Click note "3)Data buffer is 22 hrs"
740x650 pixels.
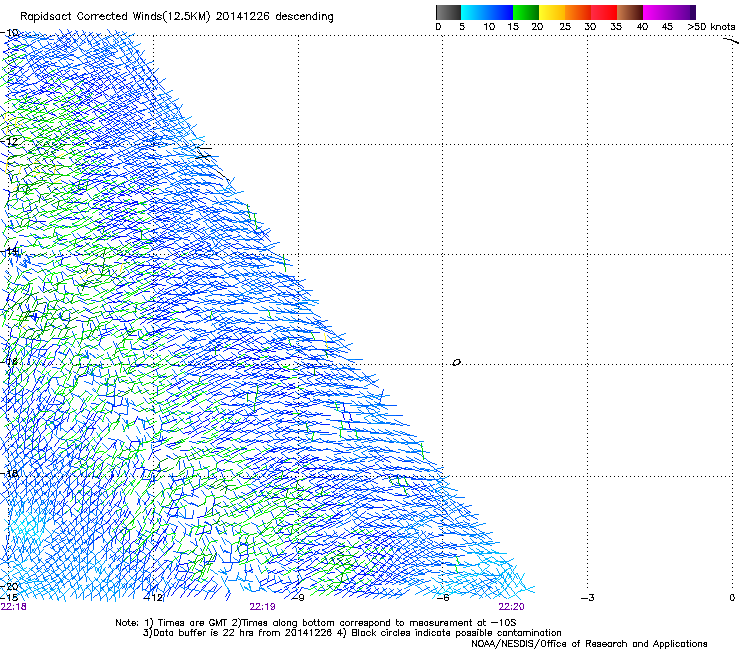[199, 633]
